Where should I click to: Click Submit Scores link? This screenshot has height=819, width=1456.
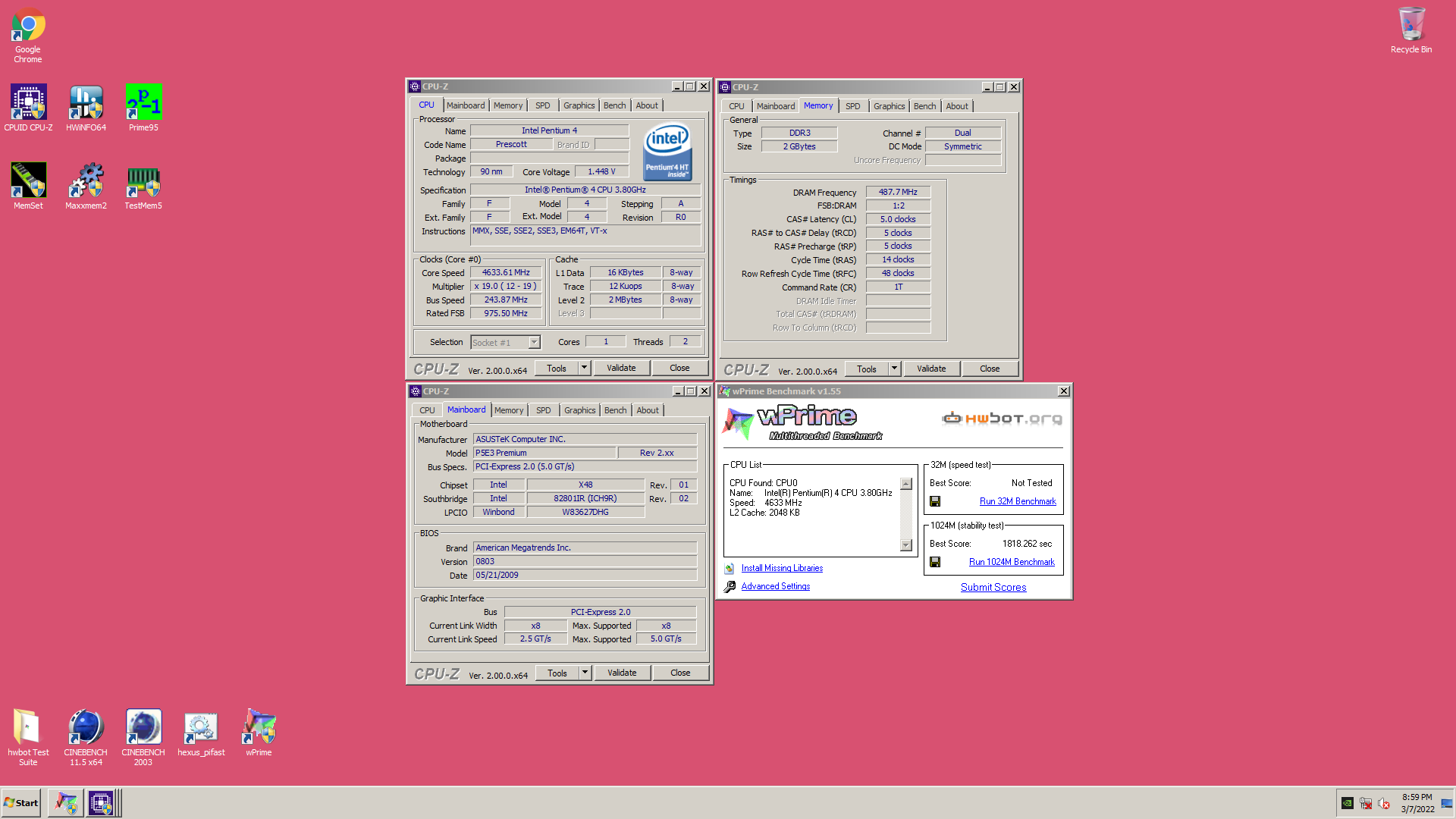[993, 587]
